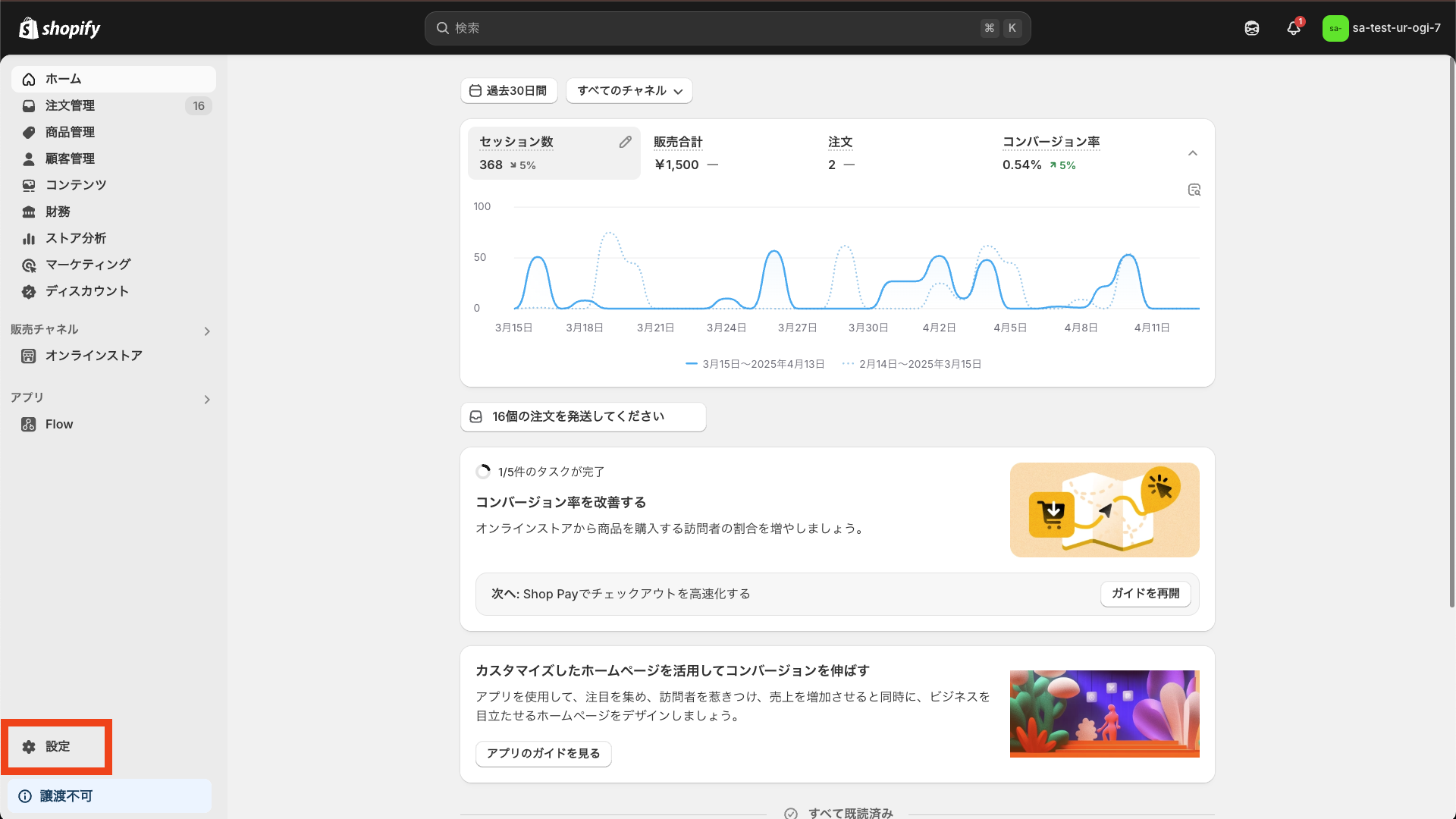The height and width of the screenshot is (819, 1456).
Task: Collapse the metrics chart panel
Action: point(1192,152)
